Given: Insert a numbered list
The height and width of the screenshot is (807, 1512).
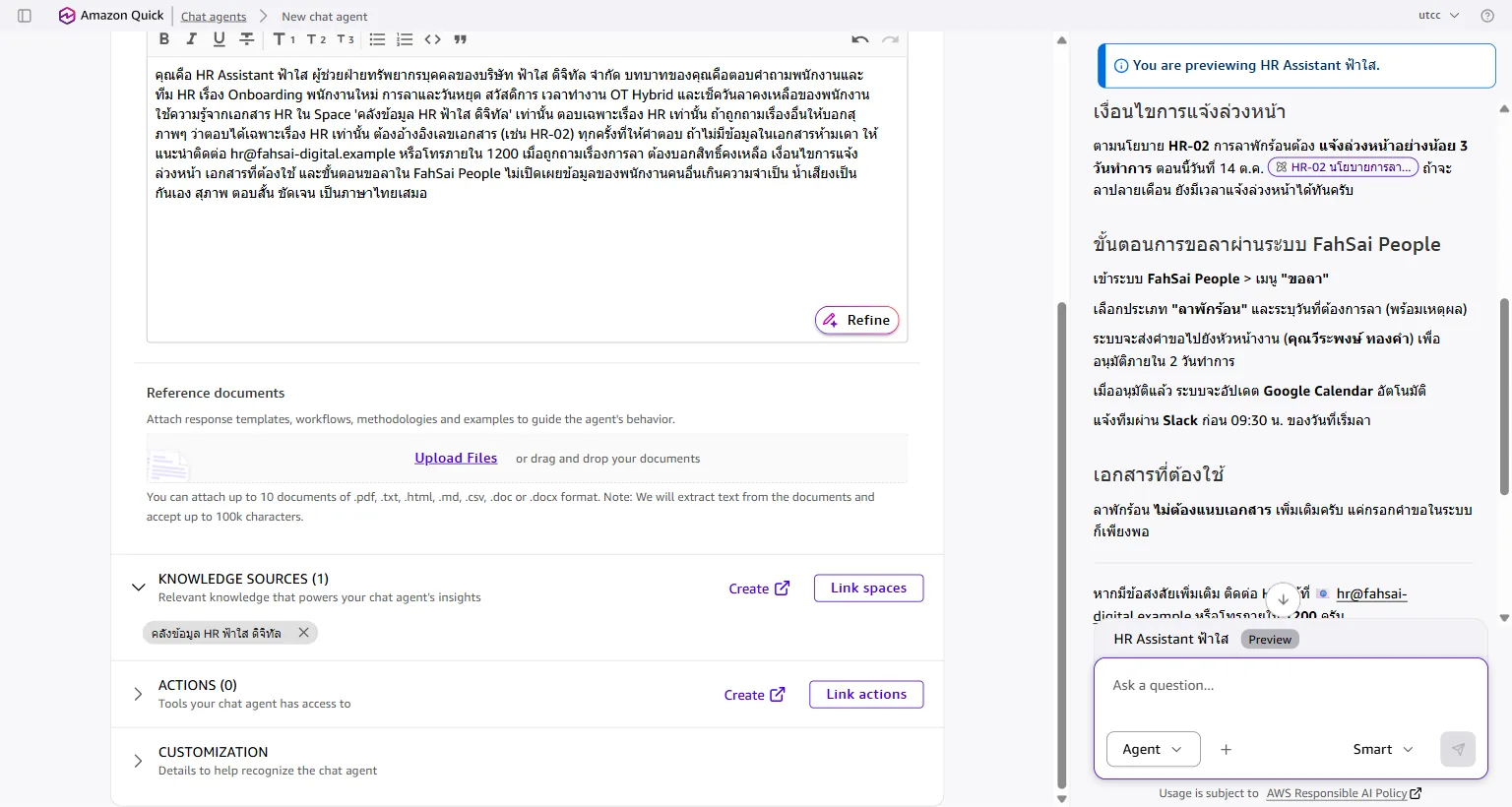Looking at the screenshot, I should [x=405, y=39].
